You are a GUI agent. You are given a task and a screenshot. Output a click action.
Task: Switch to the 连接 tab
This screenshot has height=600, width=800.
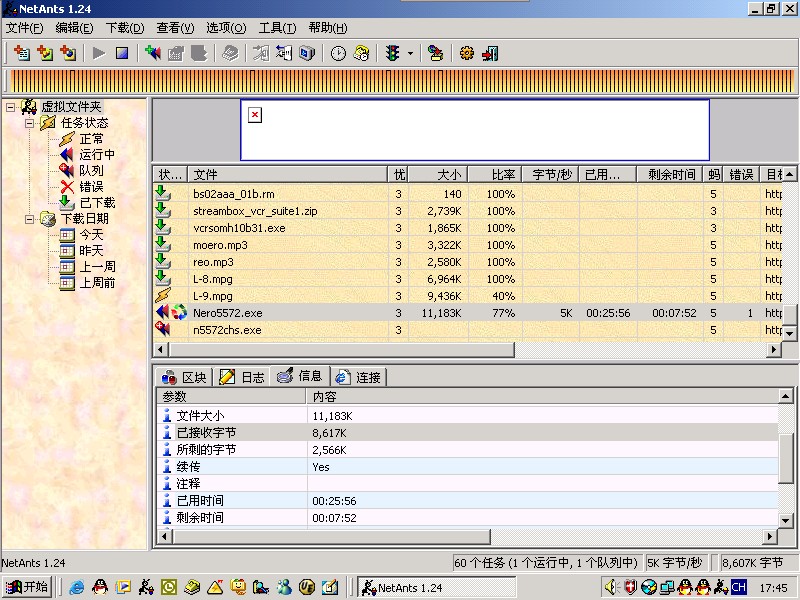coord(358,378)
